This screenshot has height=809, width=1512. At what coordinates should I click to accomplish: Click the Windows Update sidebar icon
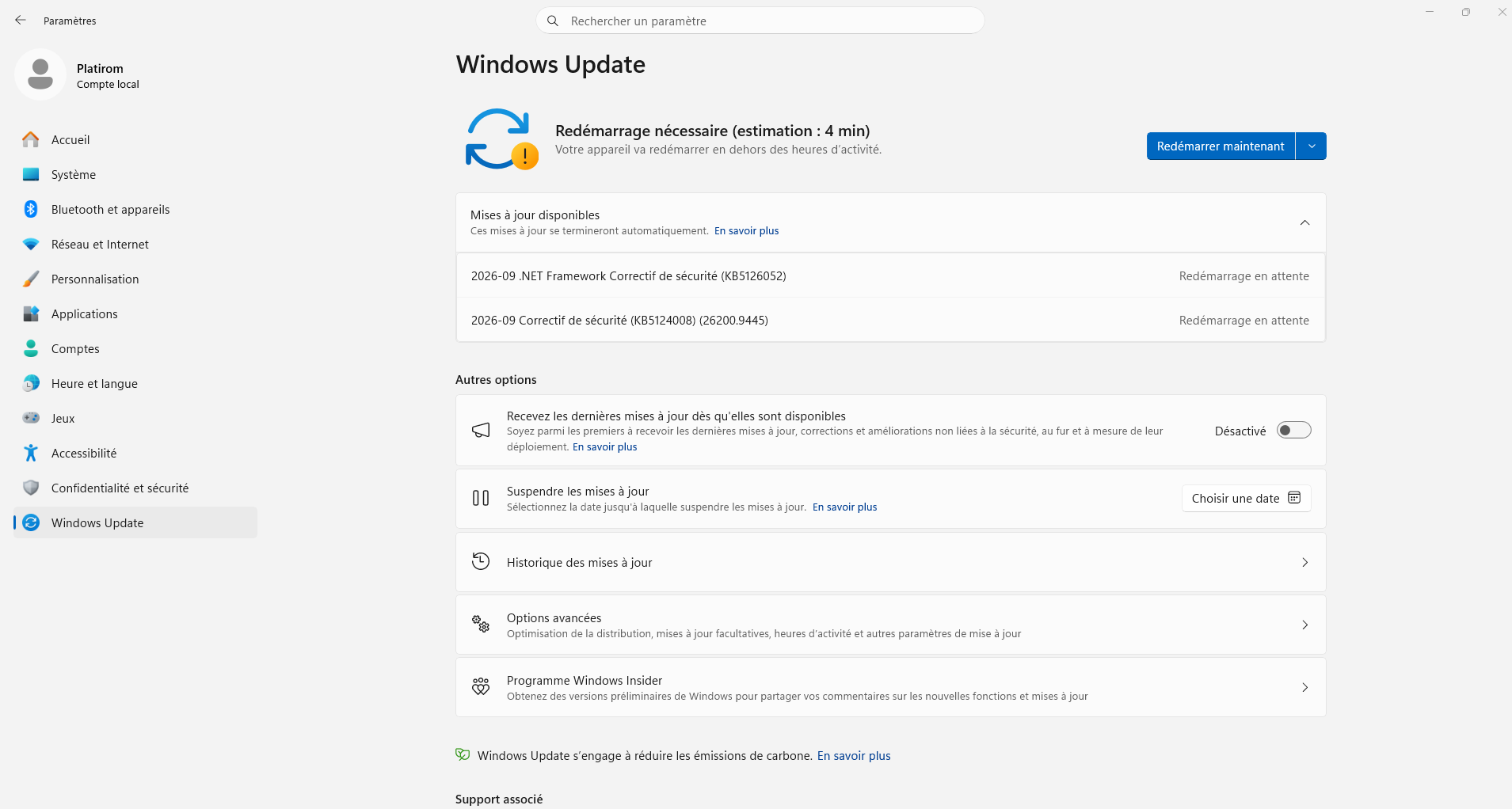[31, 522]
